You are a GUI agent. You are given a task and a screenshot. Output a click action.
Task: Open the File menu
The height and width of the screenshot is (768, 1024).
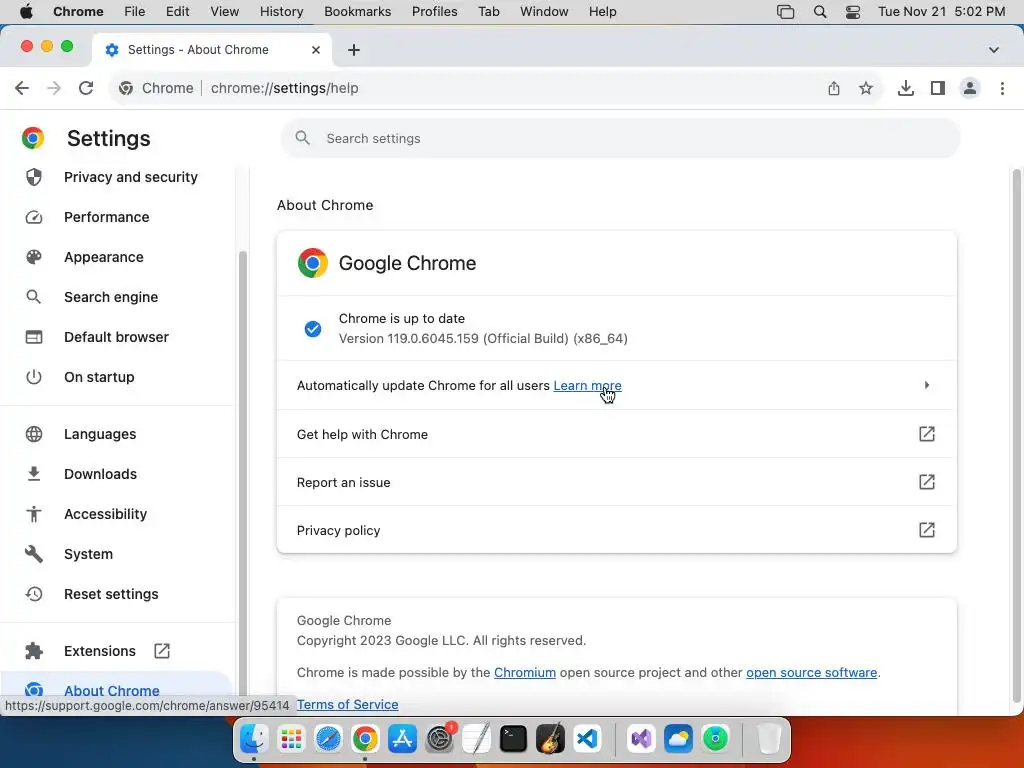[135, 12]
